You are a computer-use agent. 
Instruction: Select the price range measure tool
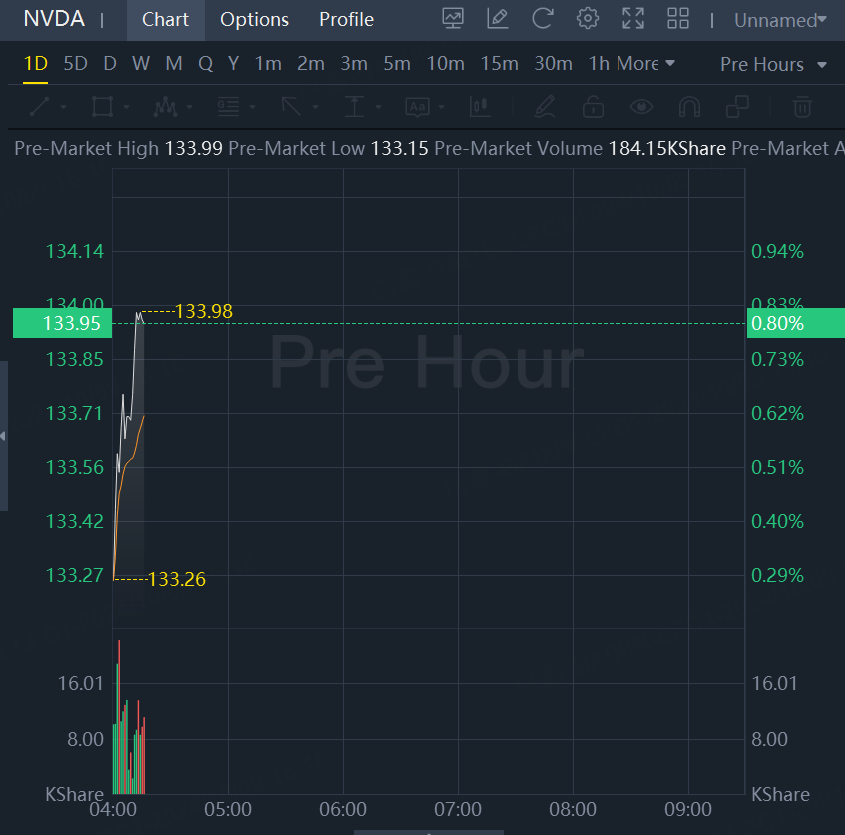(x=354, y=107)
